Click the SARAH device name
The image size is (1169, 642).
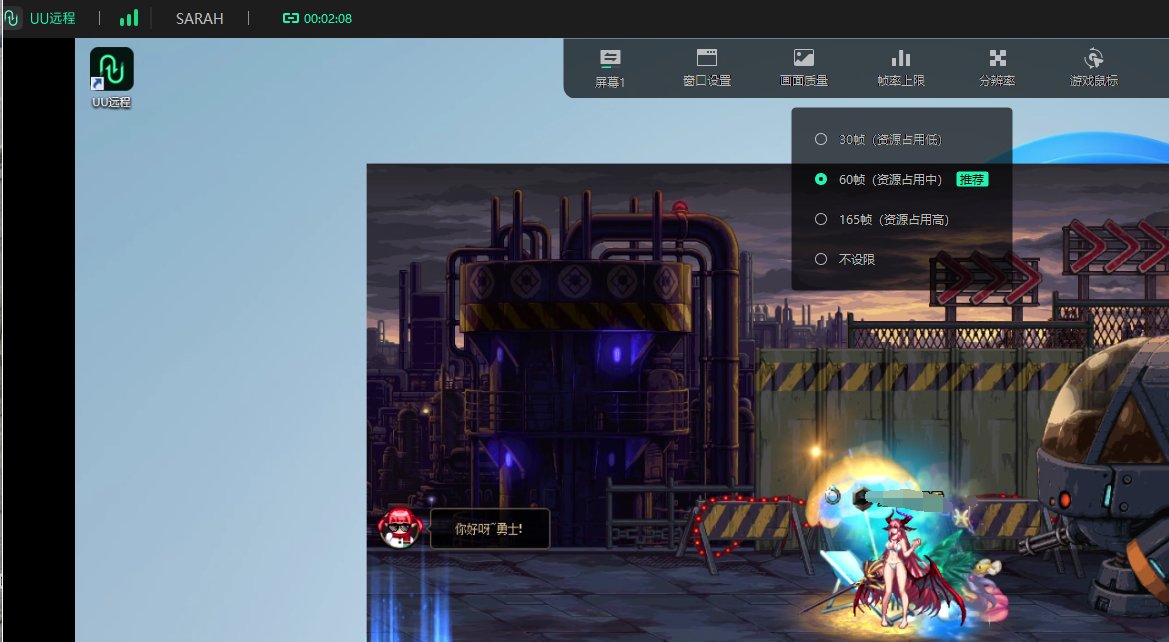pyautogui.click(x=200, y=19)
